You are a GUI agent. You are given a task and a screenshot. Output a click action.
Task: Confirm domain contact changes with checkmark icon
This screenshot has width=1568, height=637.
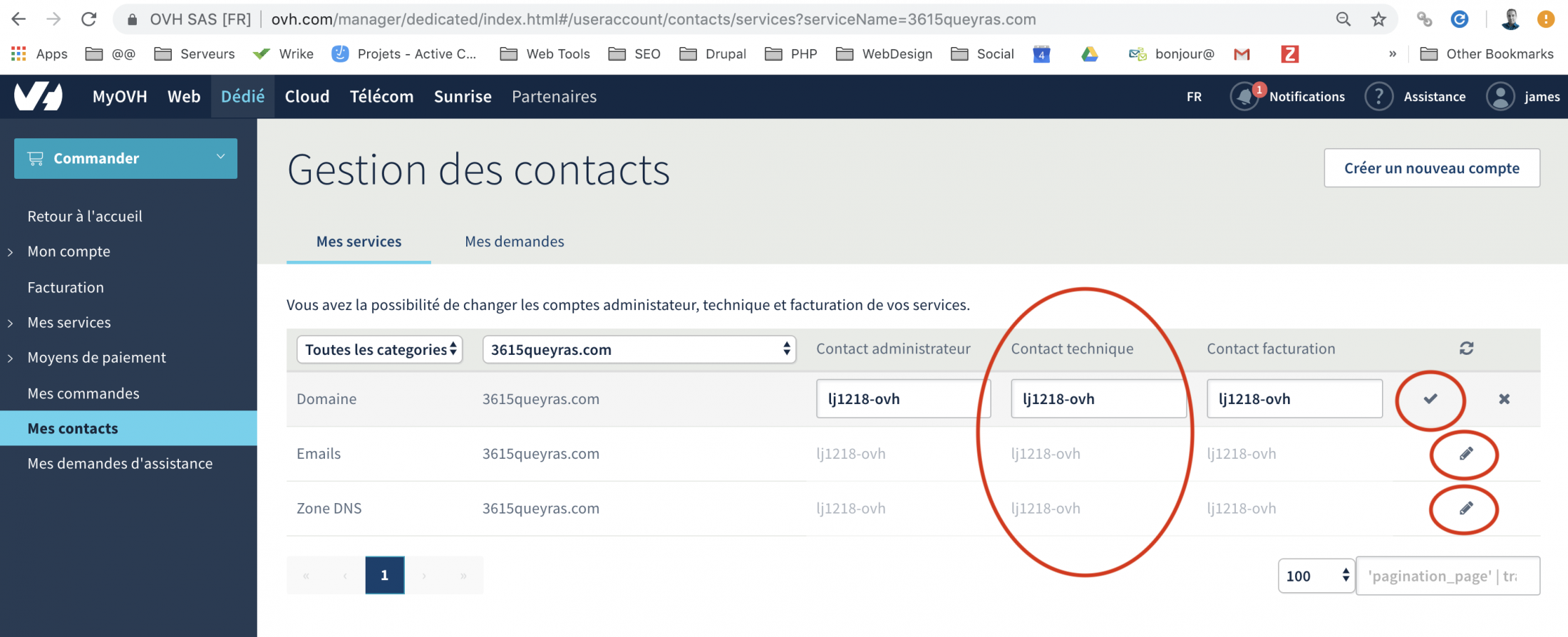pos(1430,399)
